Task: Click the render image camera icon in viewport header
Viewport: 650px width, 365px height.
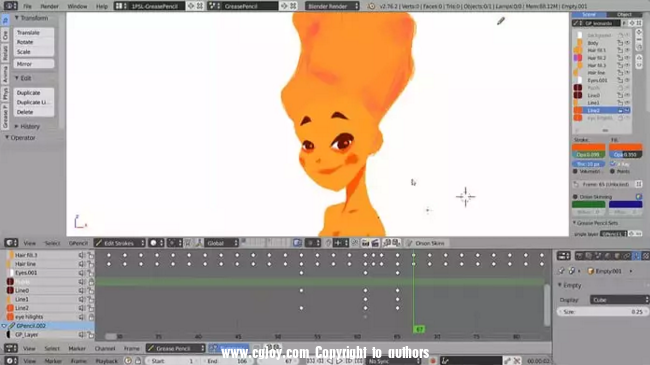Action: pos(365,243)
